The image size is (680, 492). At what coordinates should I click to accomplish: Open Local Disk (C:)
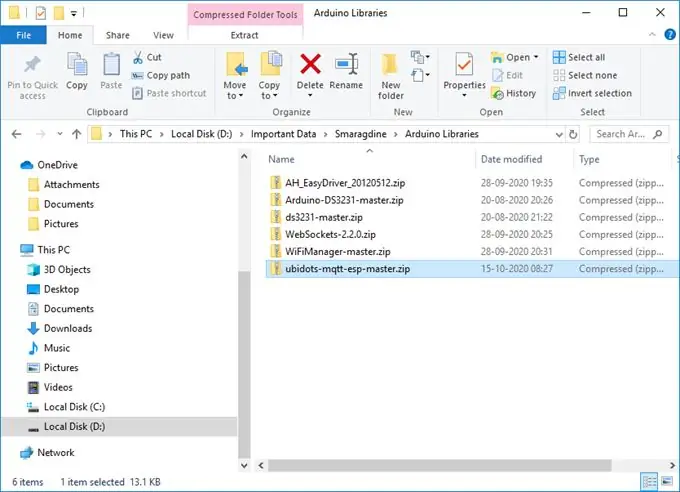(x=74, y=407)
